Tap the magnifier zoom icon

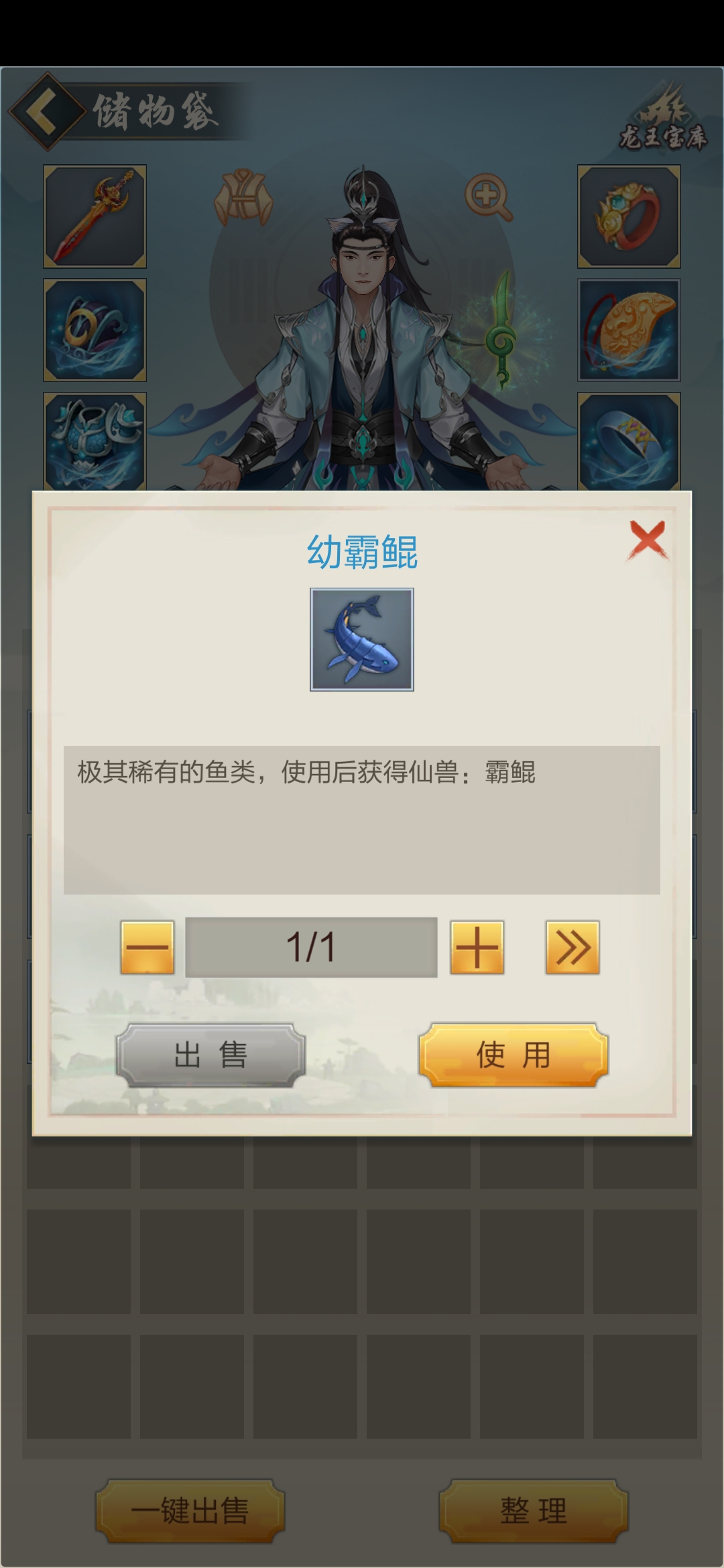[x=489, y=197]
